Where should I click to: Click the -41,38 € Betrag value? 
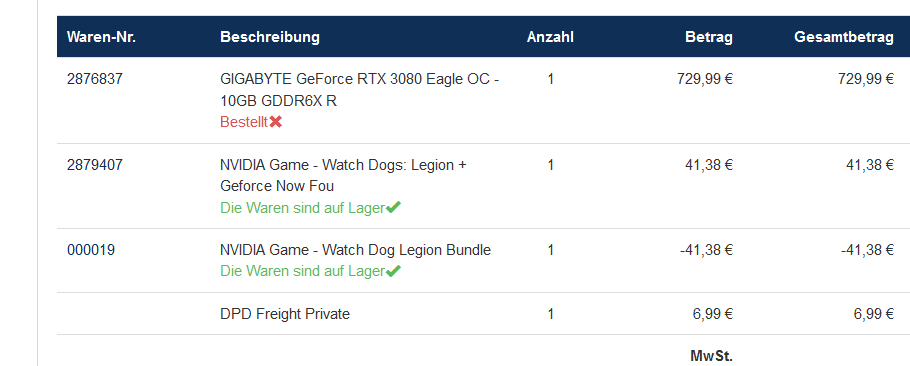pos(706,250)
